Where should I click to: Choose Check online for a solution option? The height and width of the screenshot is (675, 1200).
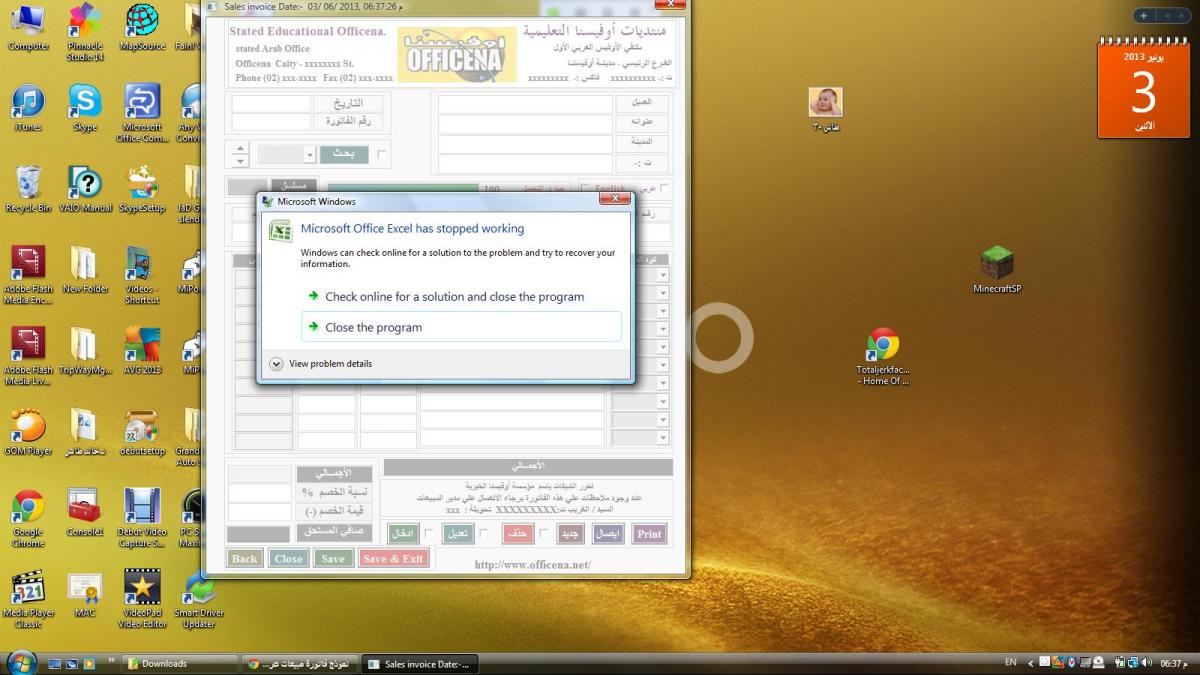tap(461, 296)
